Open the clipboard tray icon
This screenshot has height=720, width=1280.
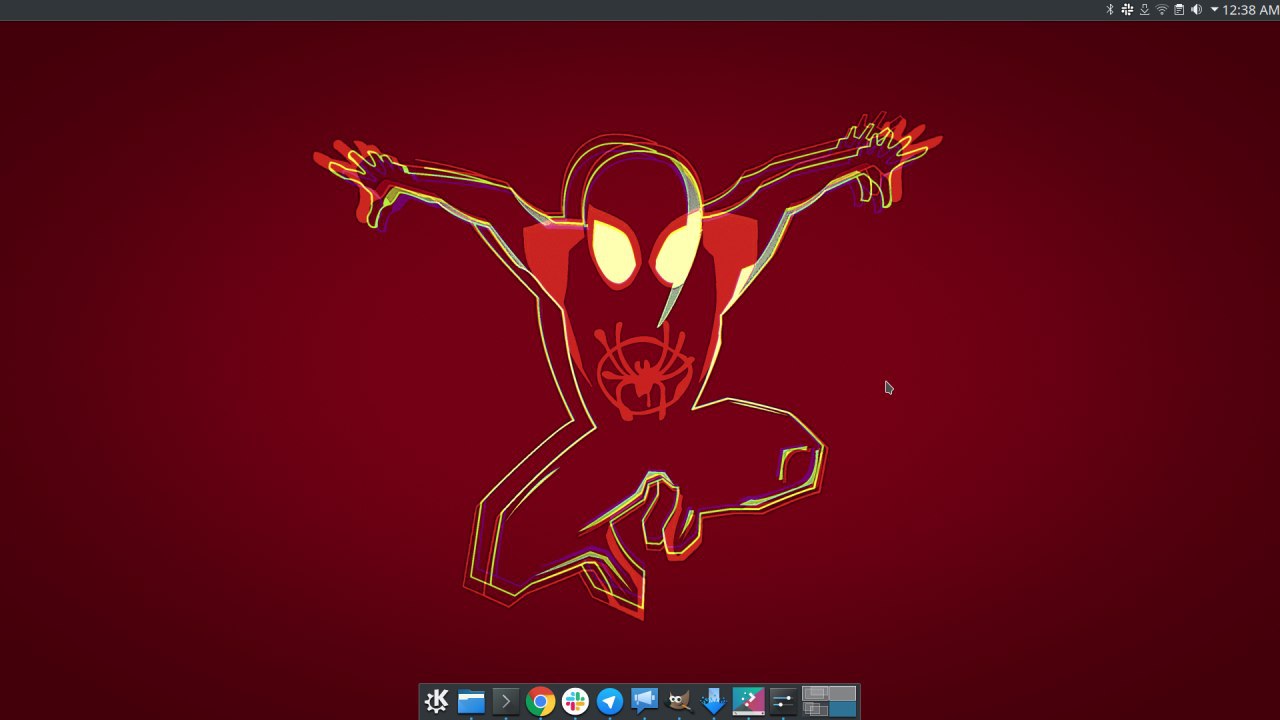tap(1179, 10)
